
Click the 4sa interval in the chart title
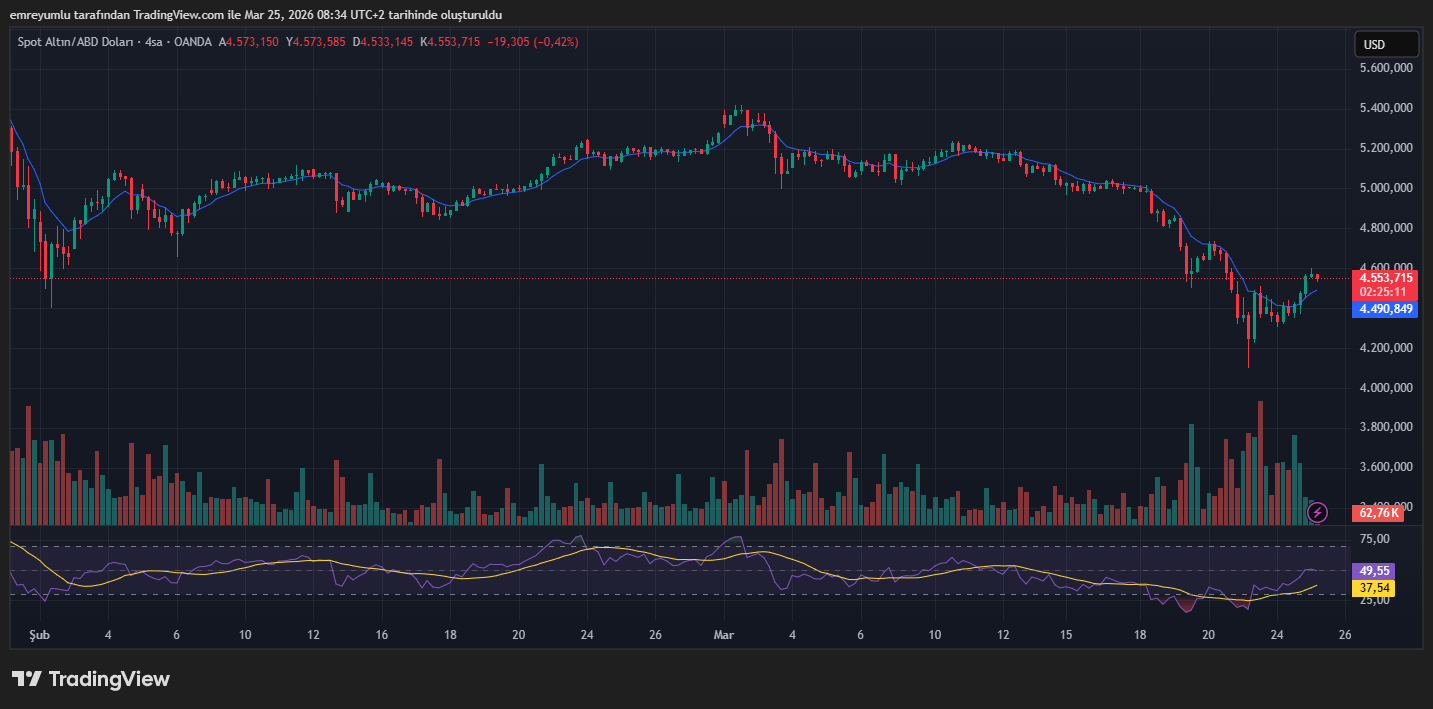(154, 42)
